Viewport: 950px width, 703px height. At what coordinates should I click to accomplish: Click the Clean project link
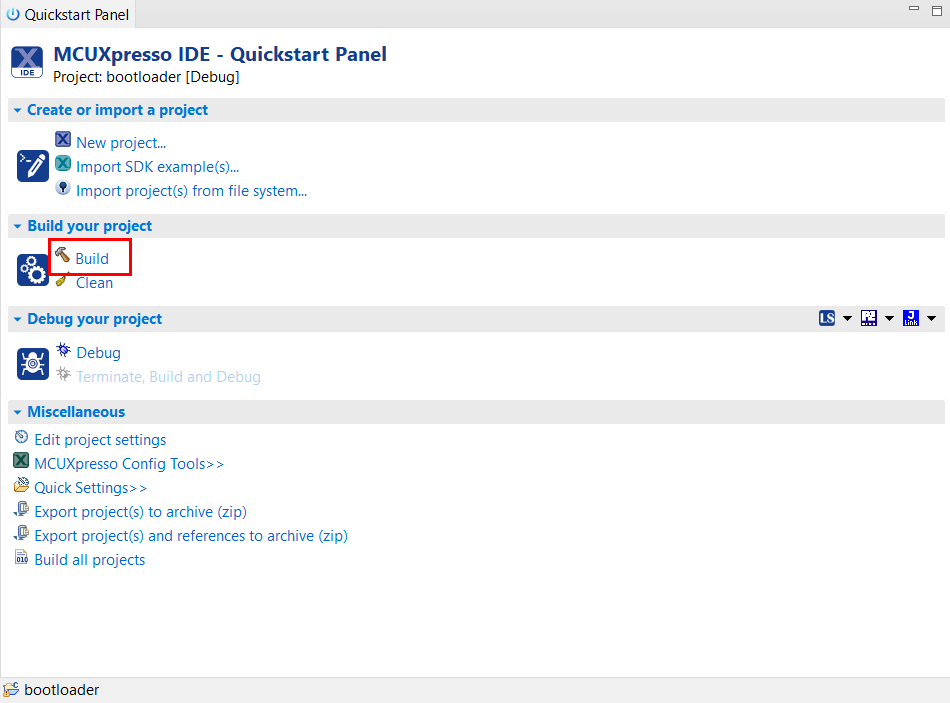tap(94, 283)
